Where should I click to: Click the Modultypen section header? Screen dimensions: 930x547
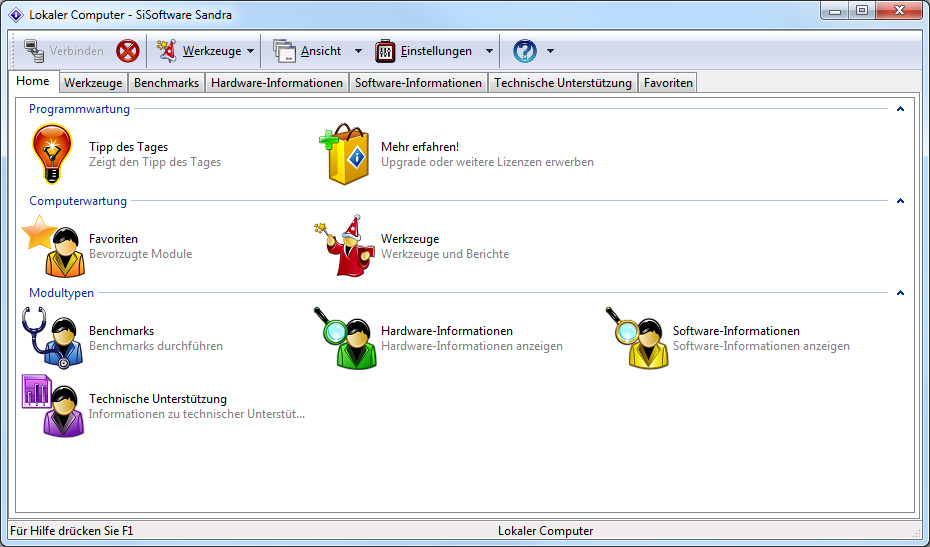(x=62, y=293)
